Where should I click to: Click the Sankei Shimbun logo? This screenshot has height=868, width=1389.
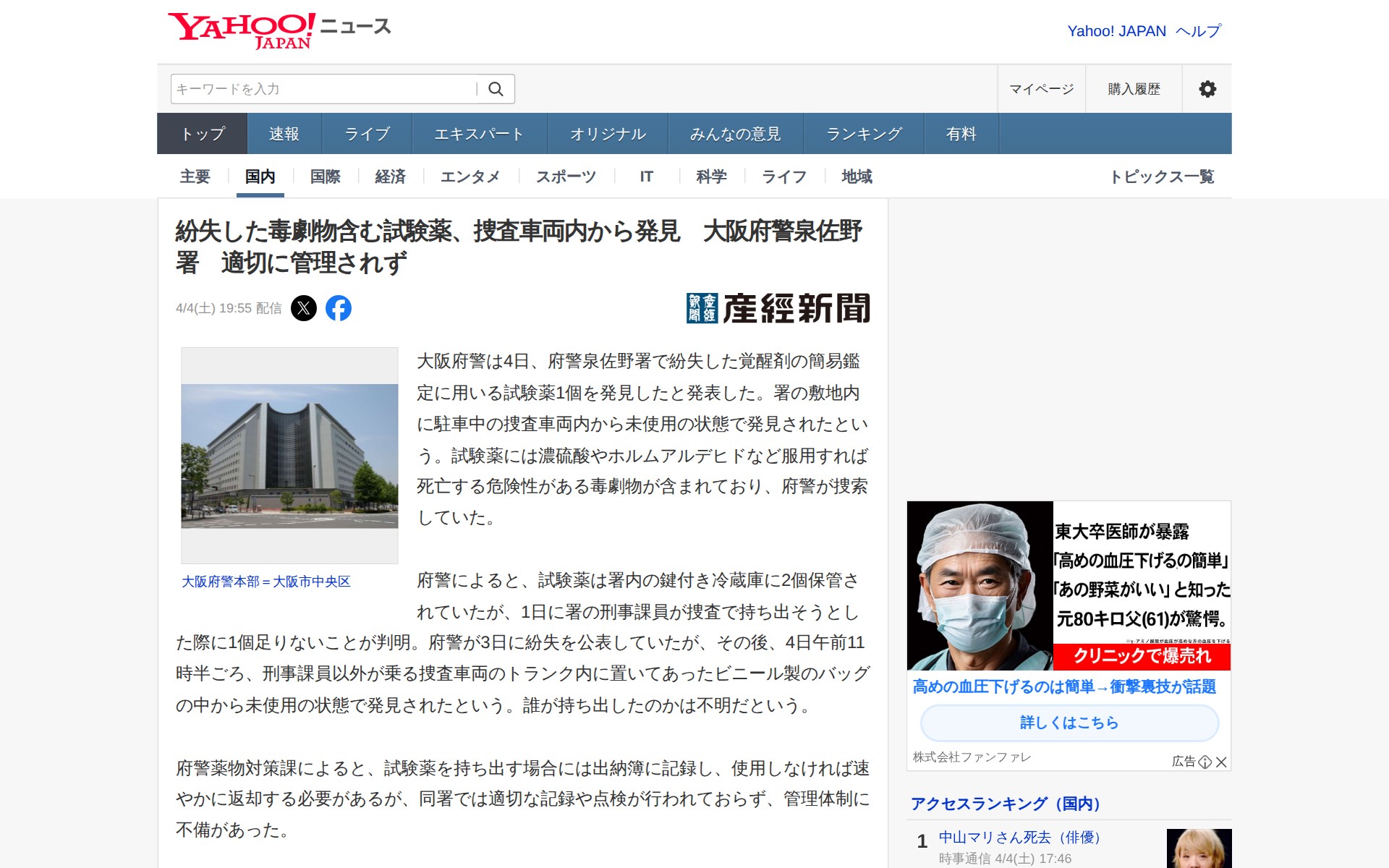[778, 308]
